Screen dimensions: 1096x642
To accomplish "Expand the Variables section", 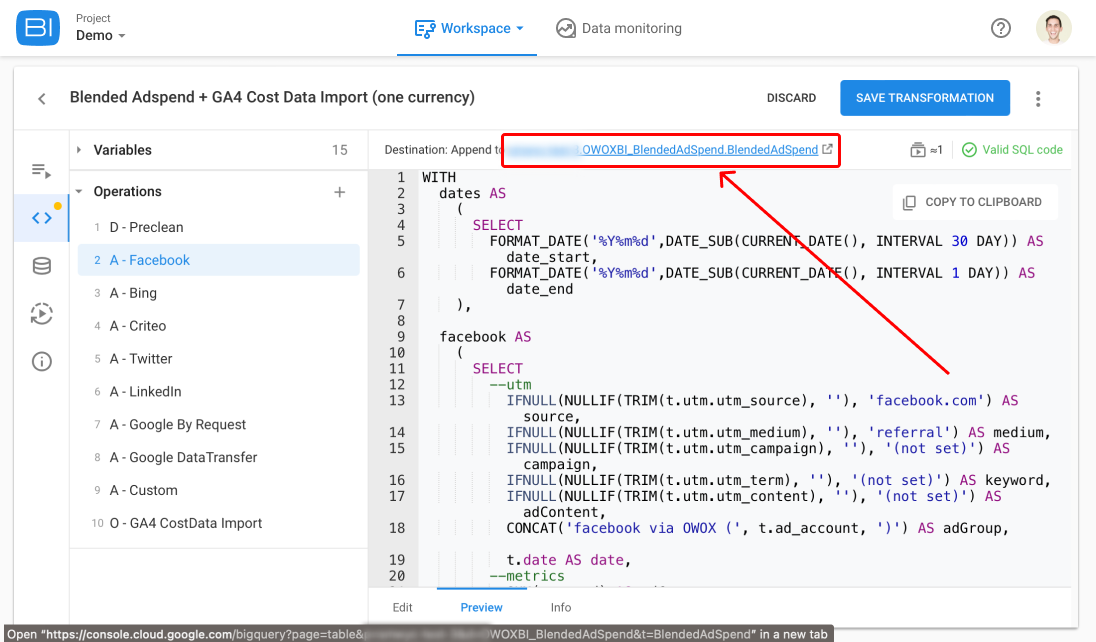I will pyautogui.click(x=79, y=150).
